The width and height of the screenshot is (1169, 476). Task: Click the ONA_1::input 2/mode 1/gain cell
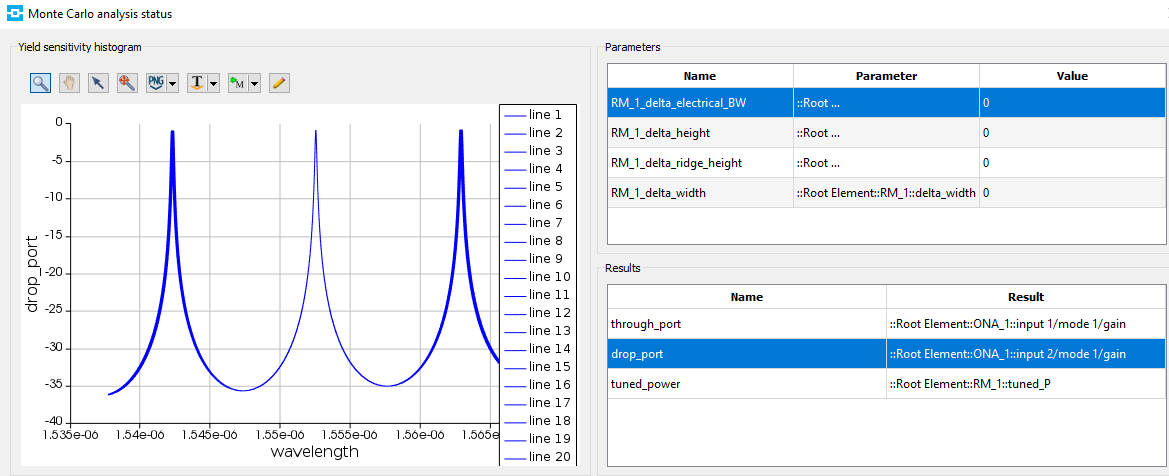click(x=1025, y=354)
